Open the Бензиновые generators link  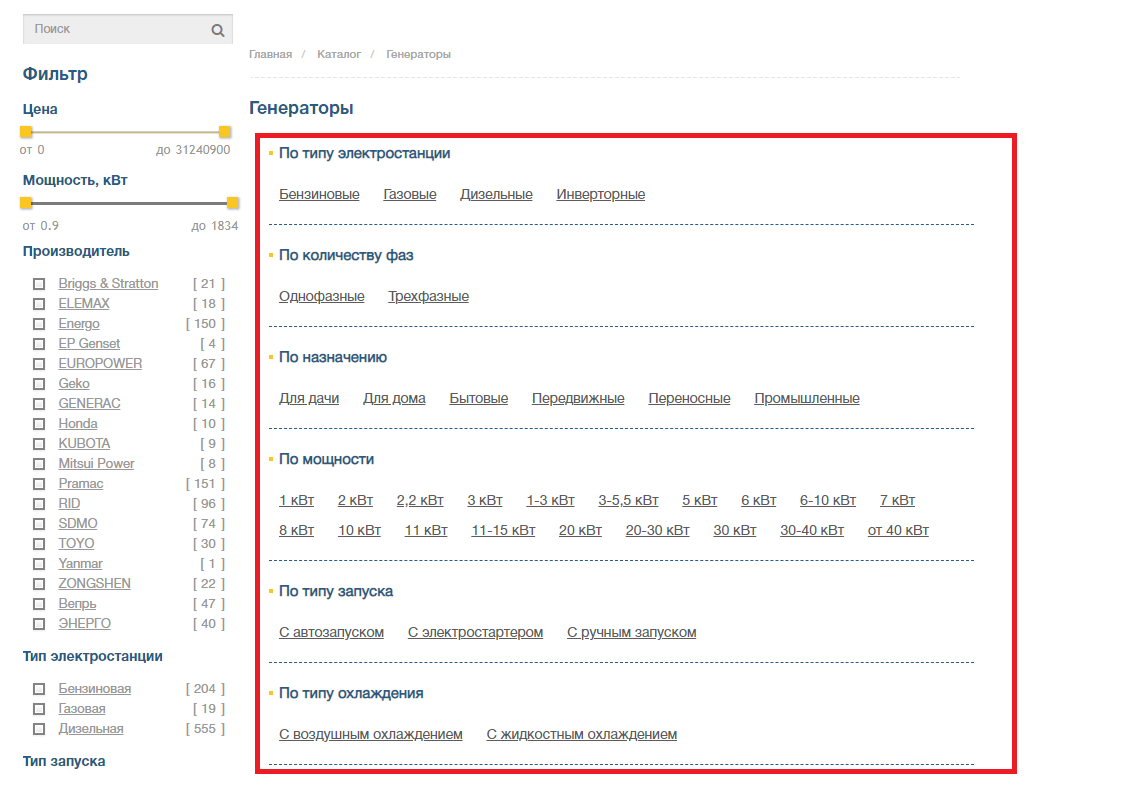tap(319, 195)
